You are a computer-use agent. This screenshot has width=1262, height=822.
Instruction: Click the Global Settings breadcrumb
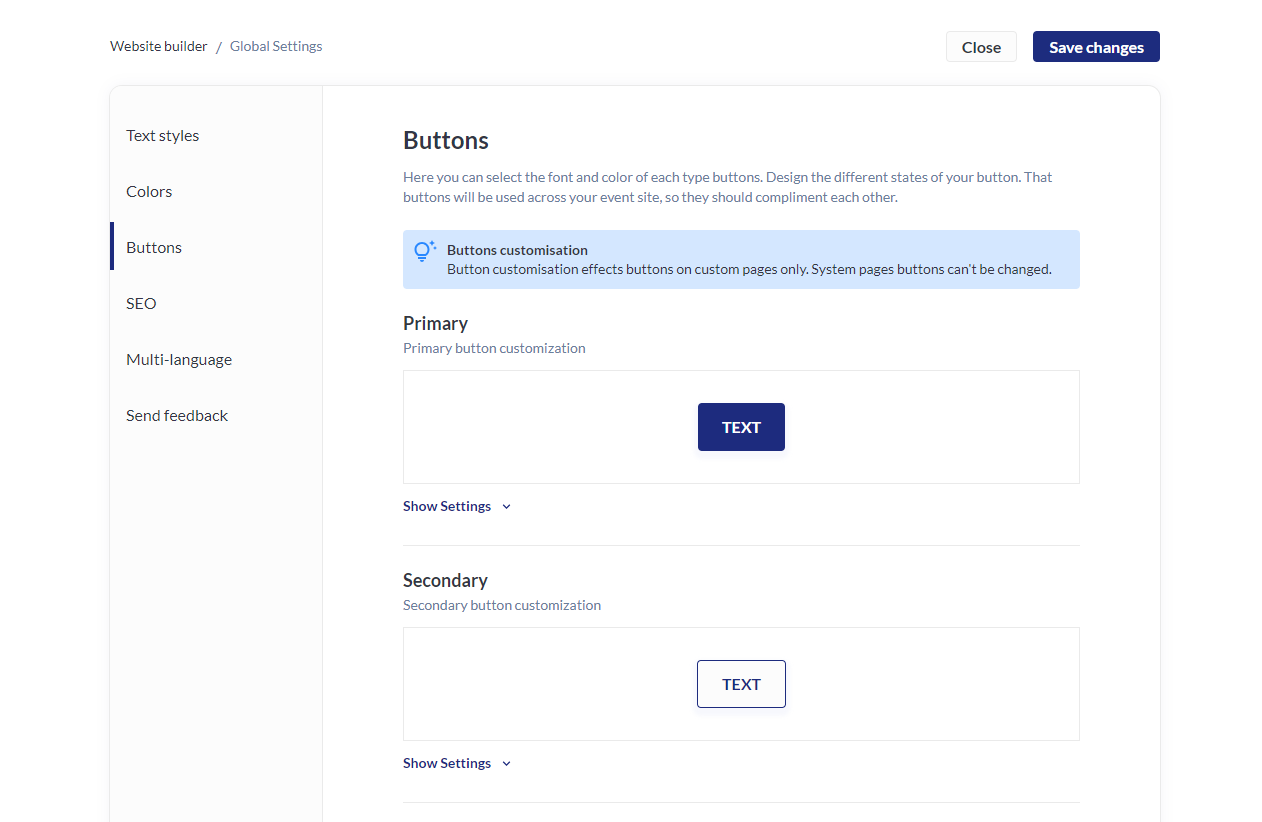click(276, 46)
